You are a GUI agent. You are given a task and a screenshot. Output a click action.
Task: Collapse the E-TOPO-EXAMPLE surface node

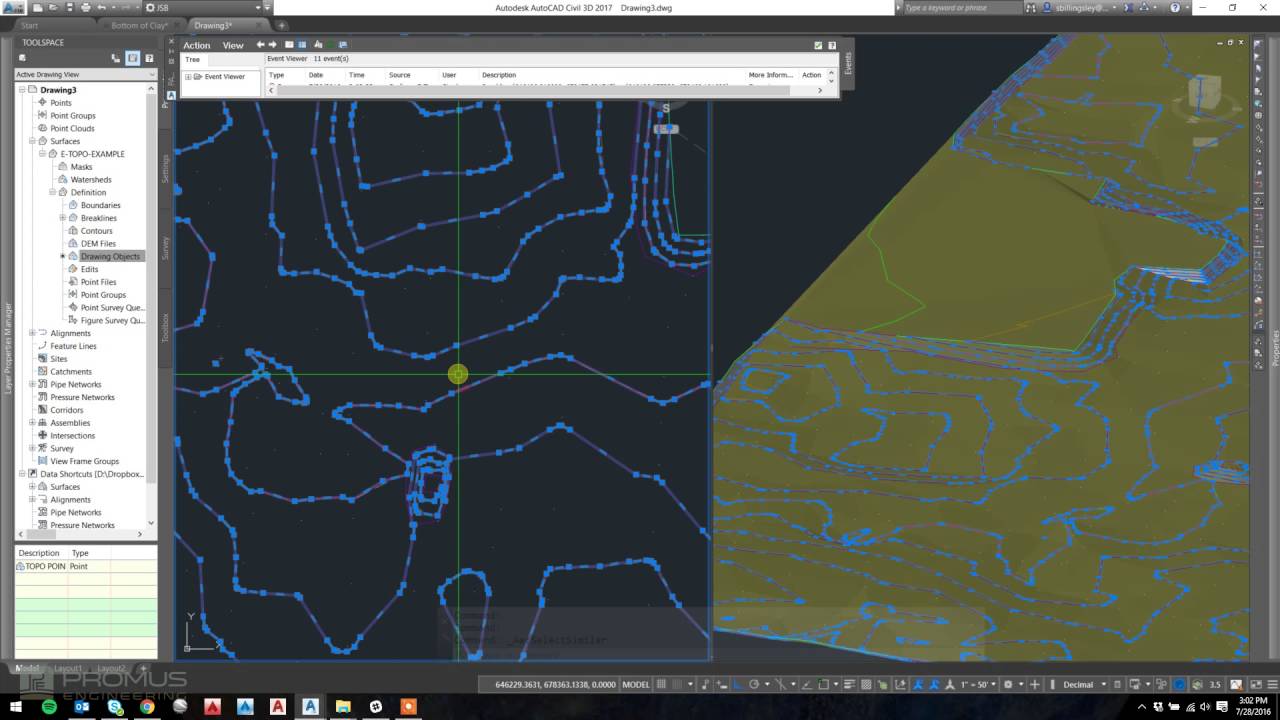click(42, 154)
